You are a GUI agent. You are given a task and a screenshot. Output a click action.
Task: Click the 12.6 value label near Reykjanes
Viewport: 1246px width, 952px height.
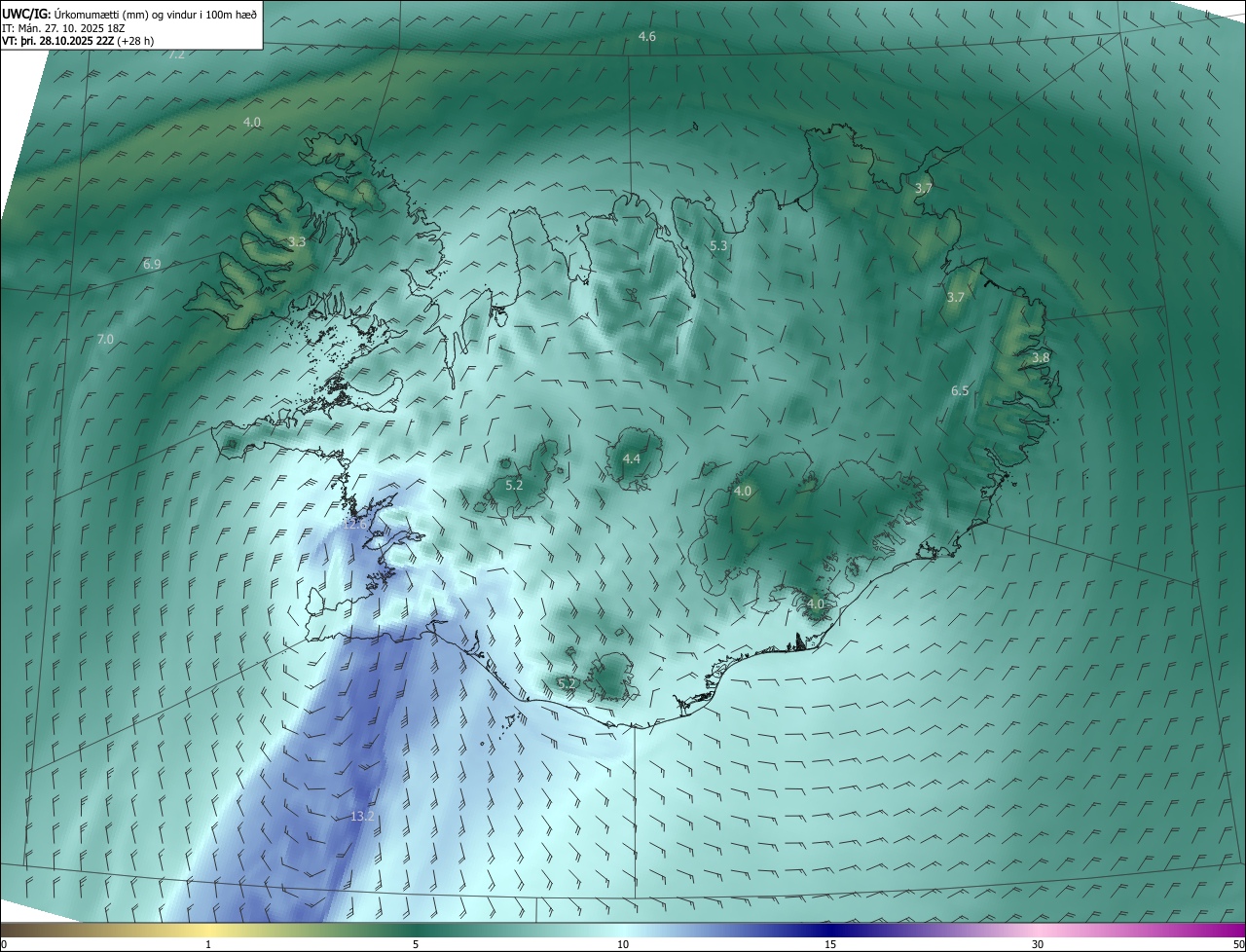coord(356,524)
